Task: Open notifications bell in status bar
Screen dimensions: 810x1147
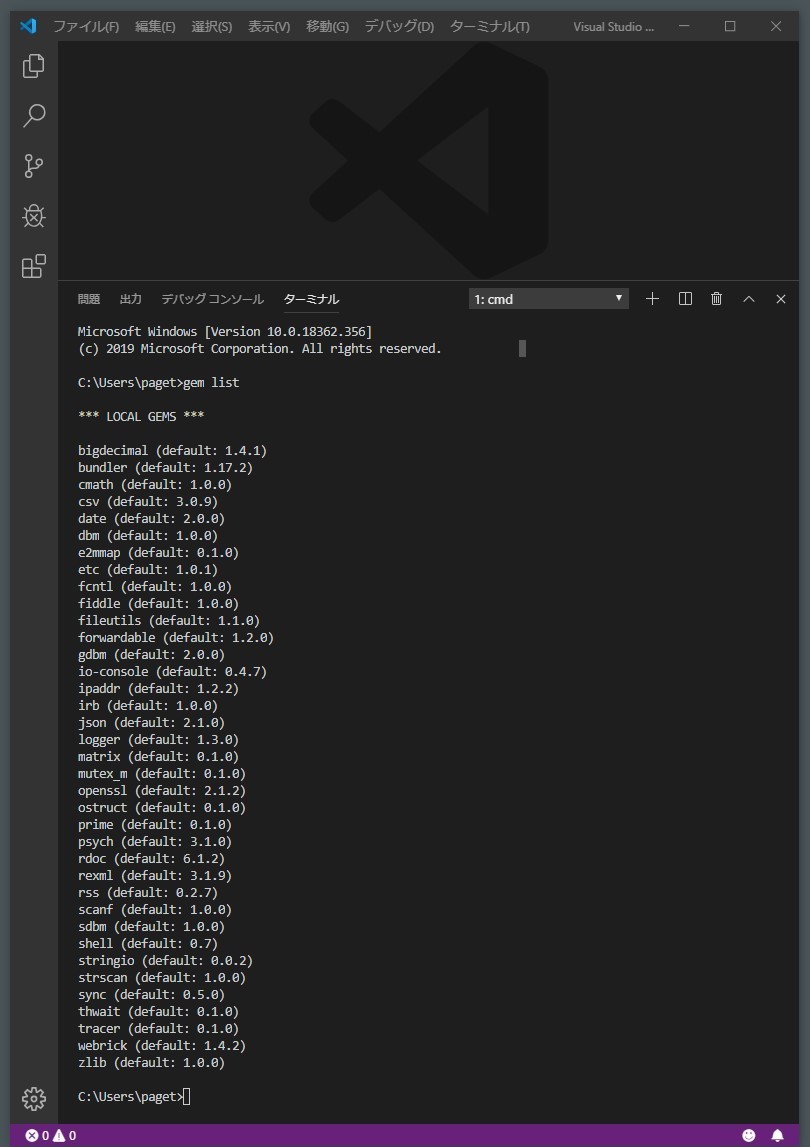Action: (778, 1135)
